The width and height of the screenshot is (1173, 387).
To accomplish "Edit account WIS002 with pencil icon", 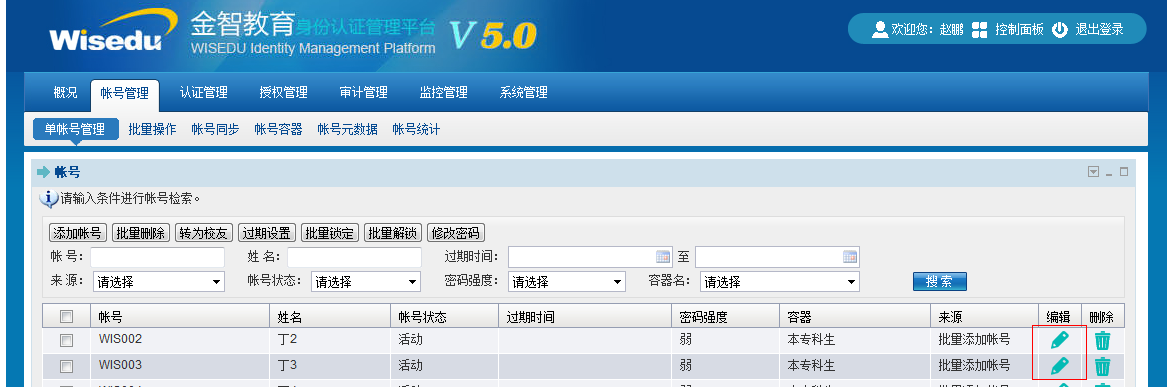I will pyautogui.click(x=1059, y=340).
